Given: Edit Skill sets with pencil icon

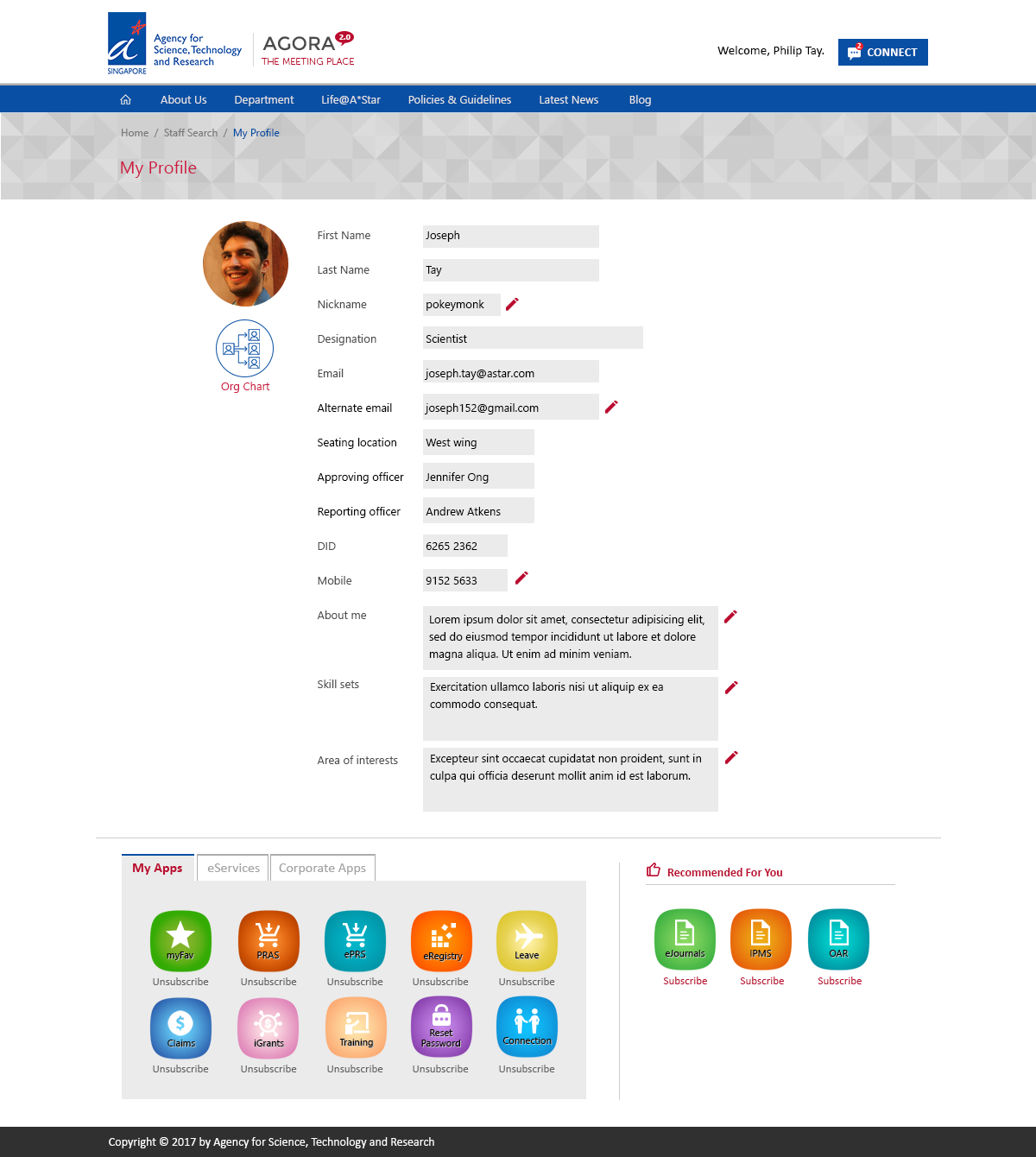Looking at the screenshot, I should point(731,687).
